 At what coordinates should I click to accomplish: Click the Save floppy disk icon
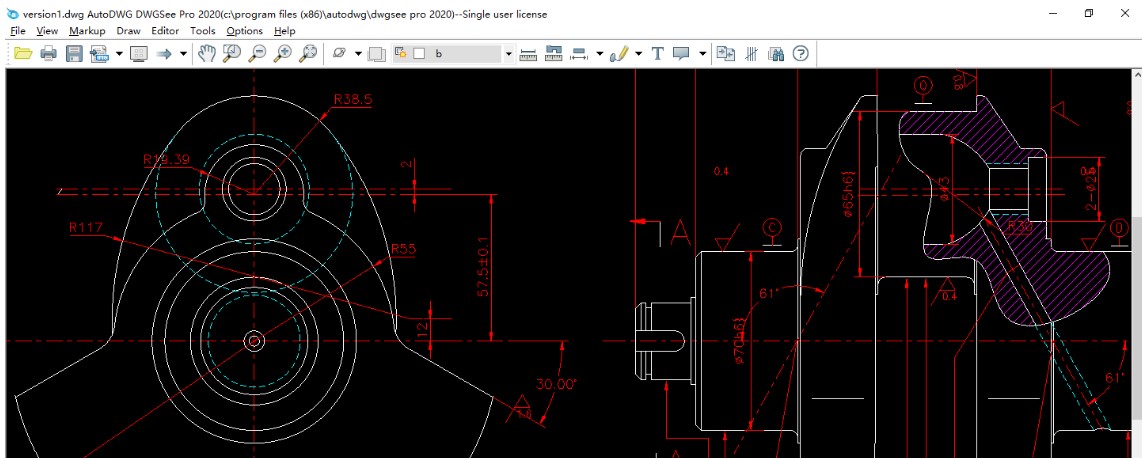point(74,53)
